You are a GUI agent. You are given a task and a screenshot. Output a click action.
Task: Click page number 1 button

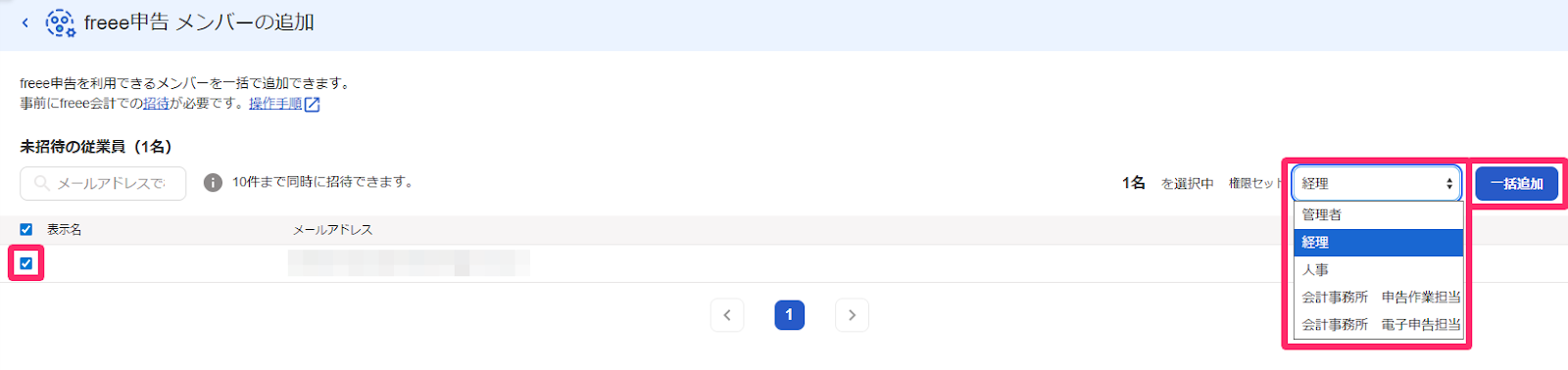click(x=789, y=315)
